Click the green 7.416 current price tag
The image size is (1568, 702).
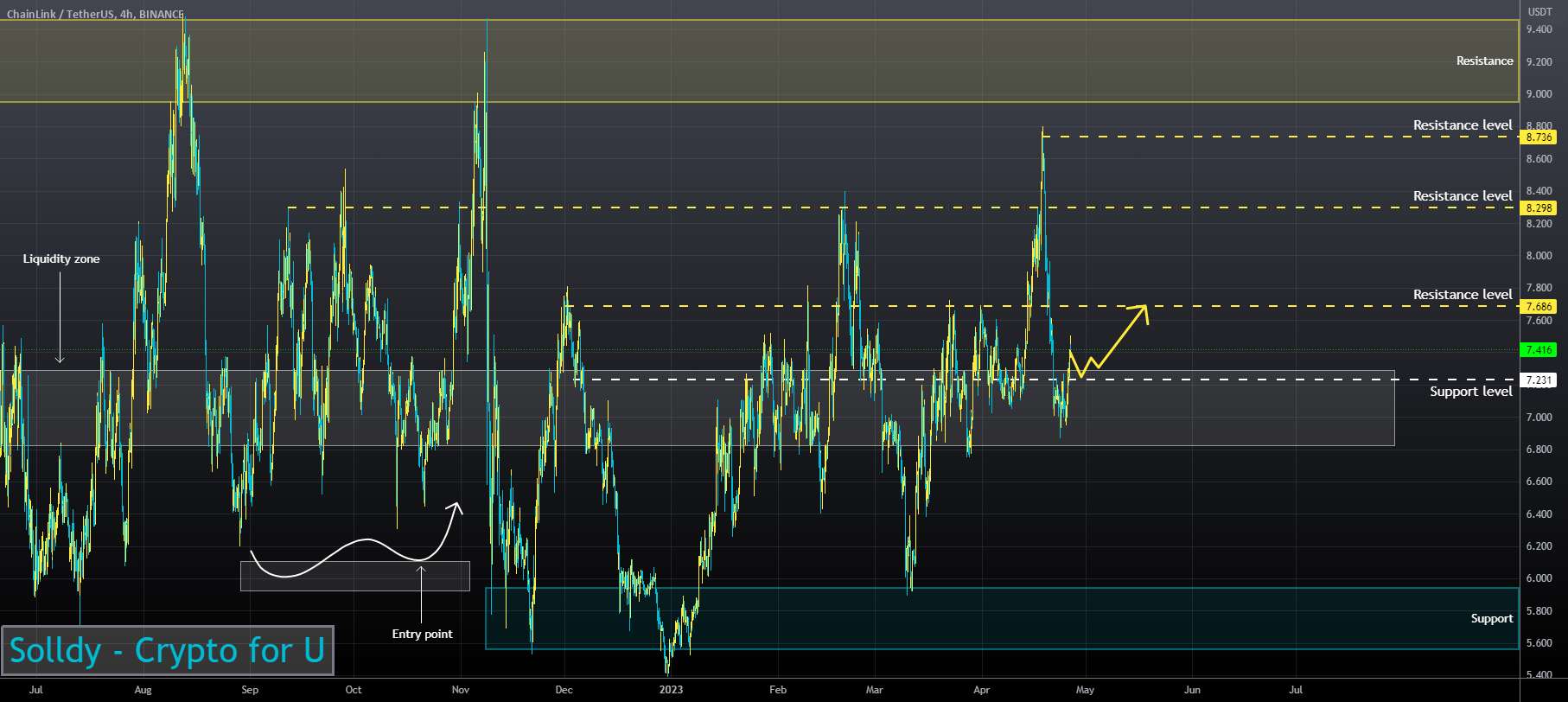1539,350
